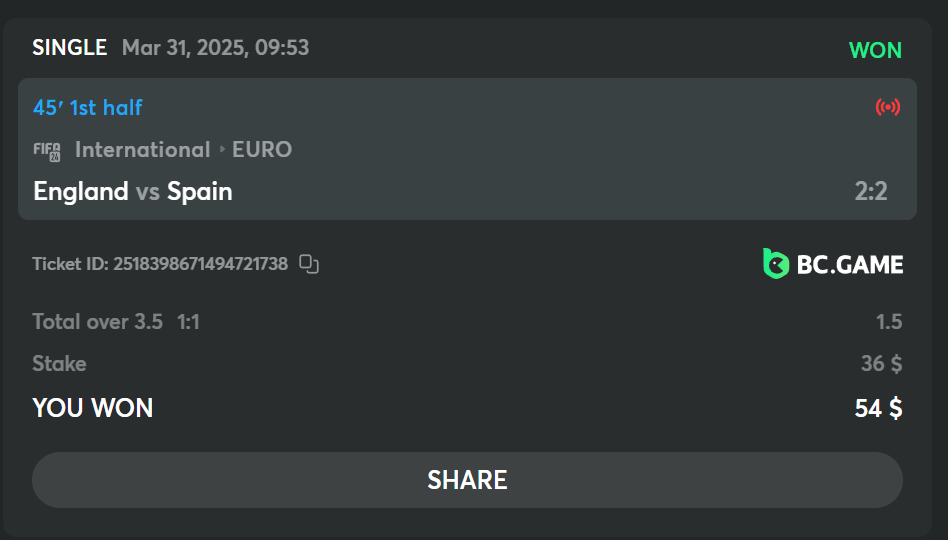Click the England team name

coord(81,191)
